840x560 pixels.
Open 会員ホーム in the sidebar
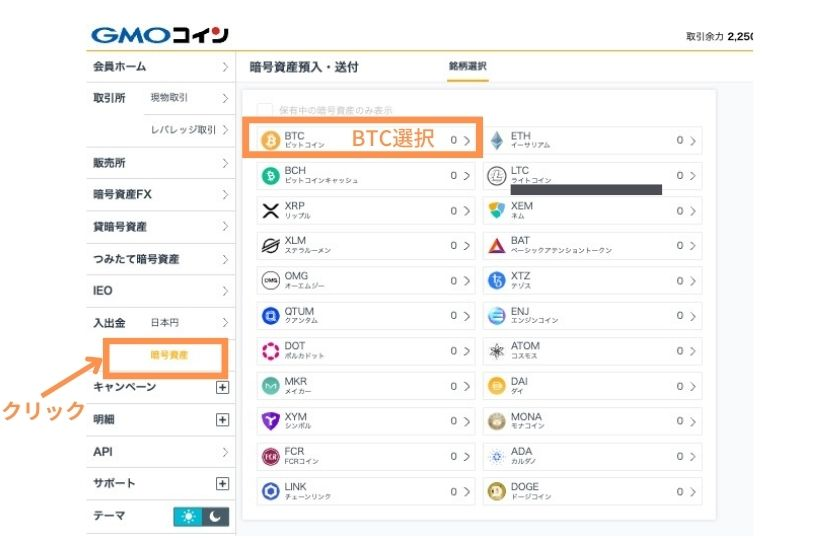click(161, 67)
